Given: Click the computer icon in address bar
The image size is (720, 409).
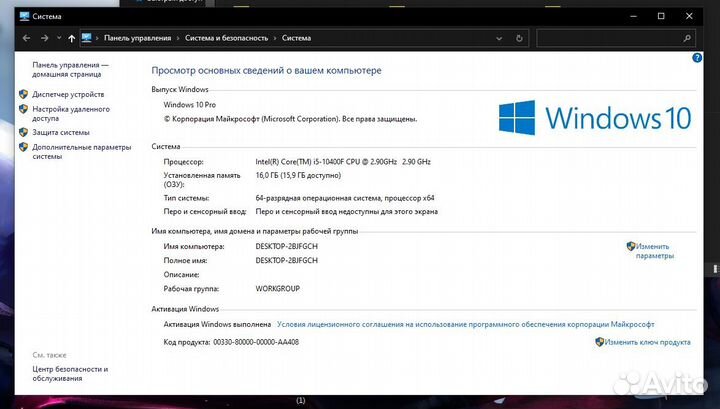Looking at the screenshot, I should [x=86, y=38].
